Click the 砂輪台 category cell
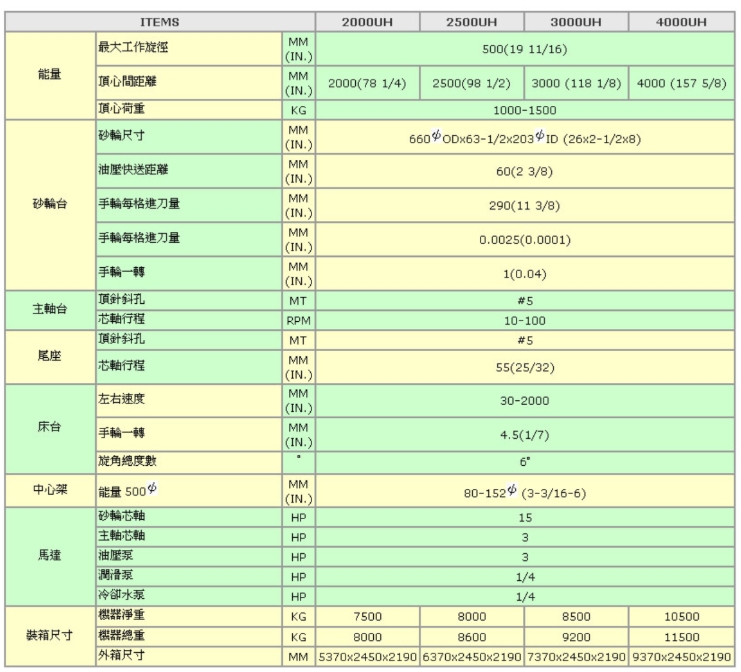Viewport: 741px width, 672px height. point(50,204)
